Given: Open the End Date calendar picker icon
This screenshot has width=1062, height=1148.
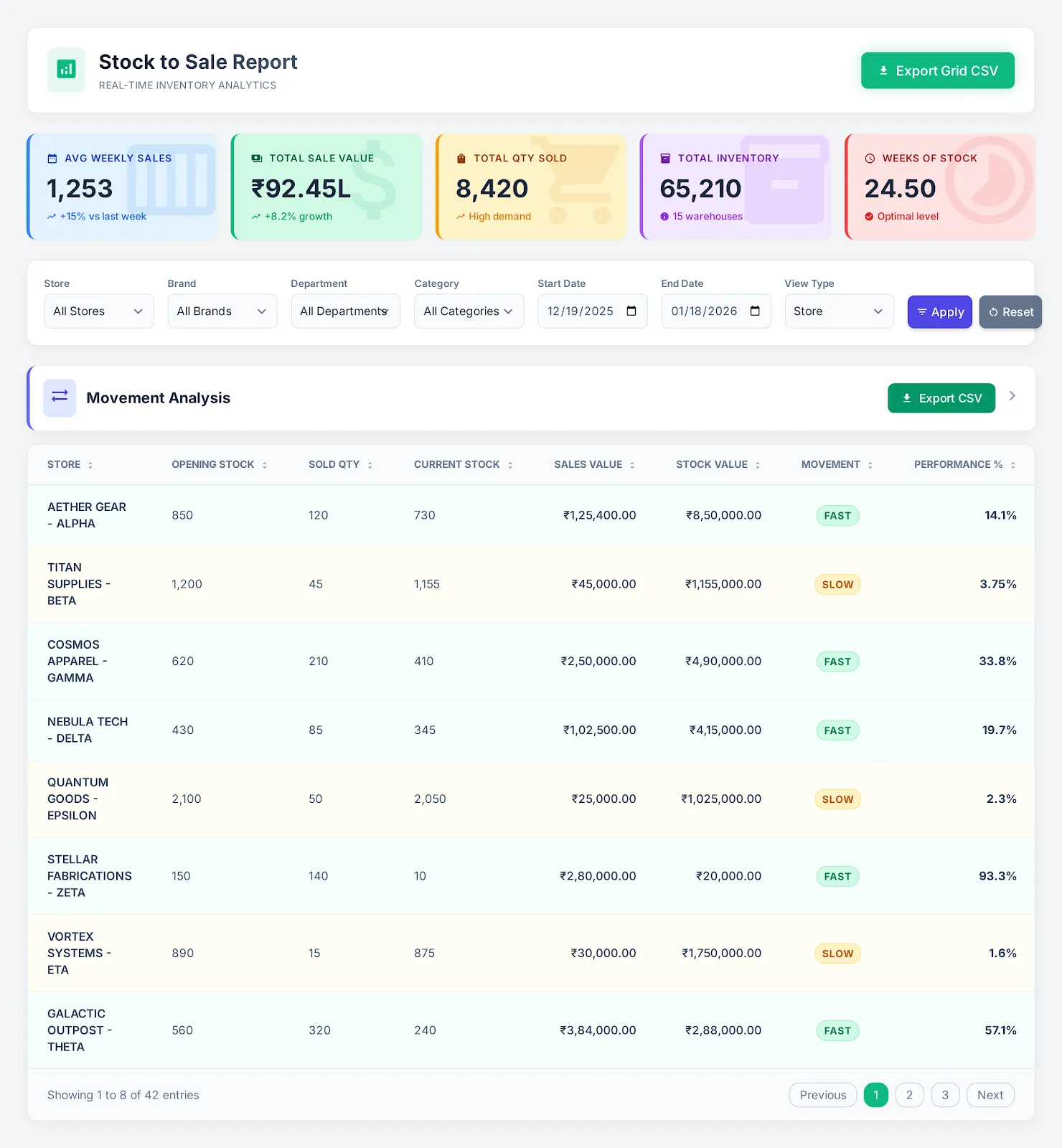Looking at the screenshot, I should click(x=755, y=311).
